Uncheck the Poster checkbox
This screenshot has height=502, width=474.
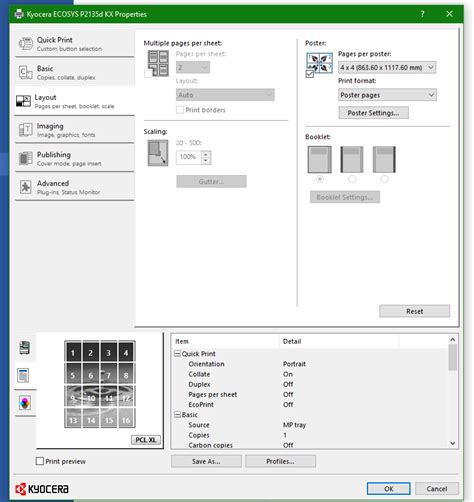(310, 74)
